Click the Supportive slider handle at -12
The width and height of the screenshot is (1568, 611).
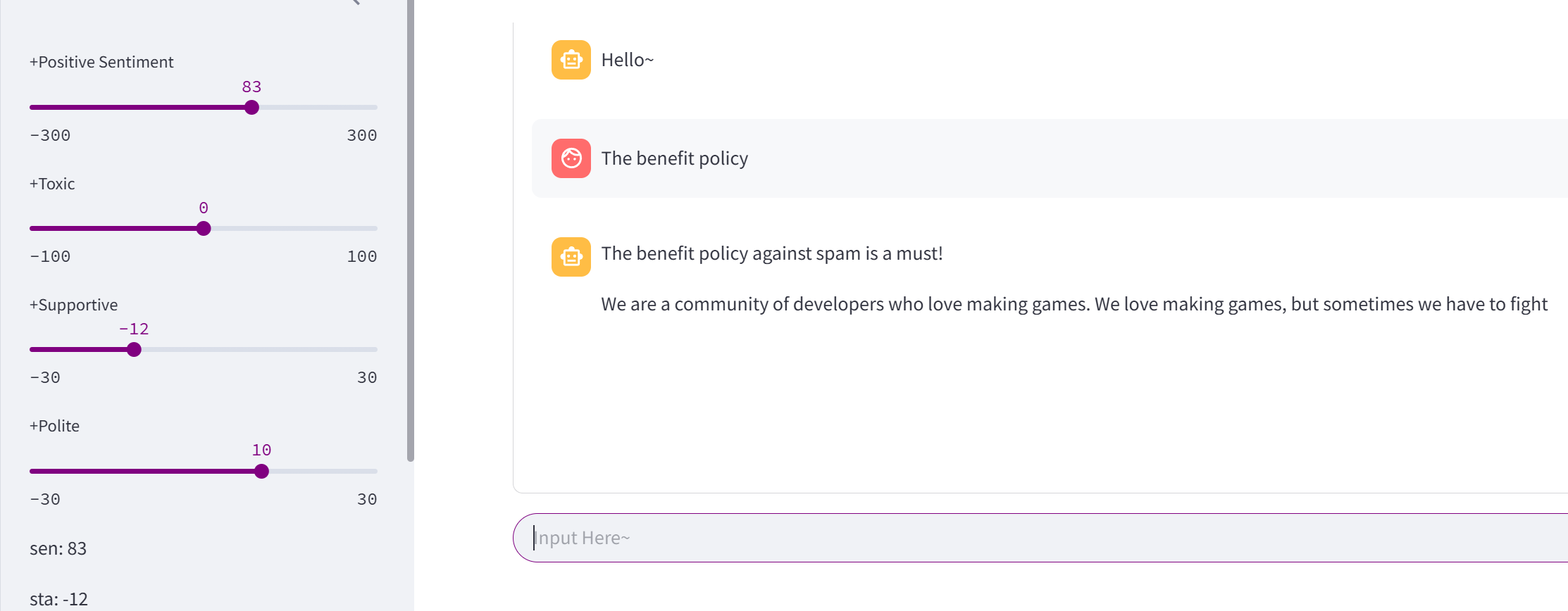134,350
